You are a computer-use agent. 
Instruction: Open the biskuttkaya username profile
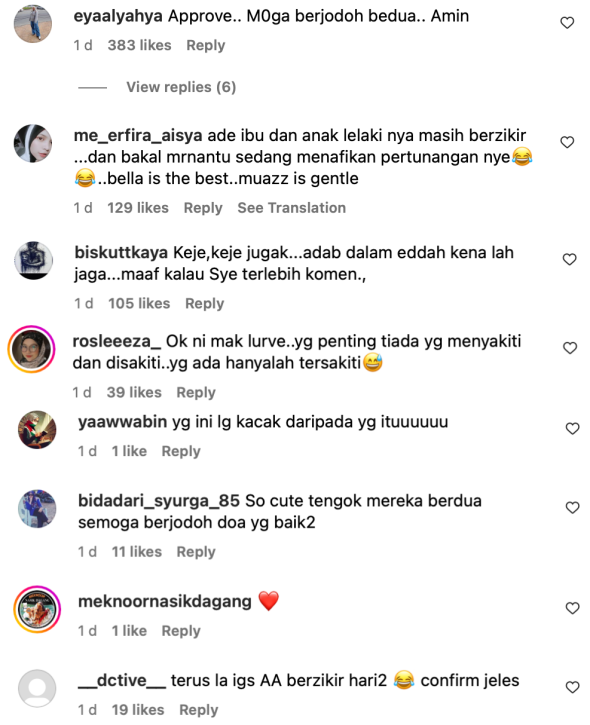(121, 253)
